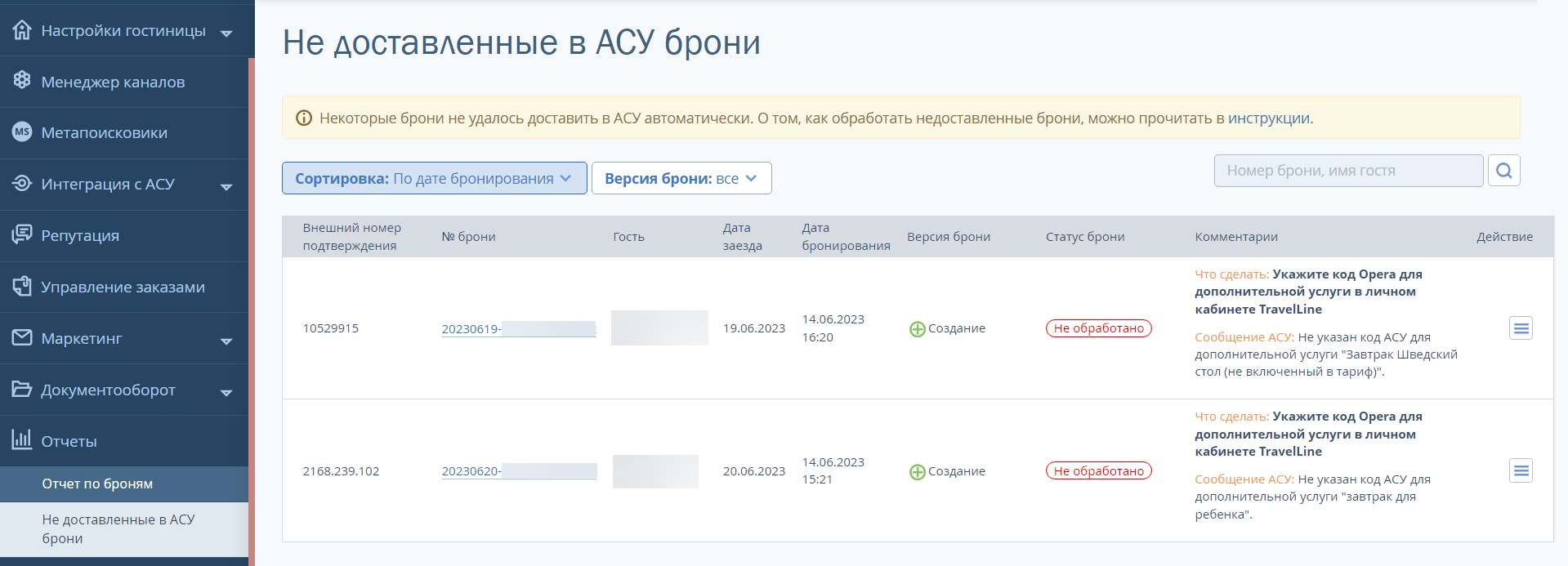Expand Настройки гостиницы arrow

(x=226, y=33)
